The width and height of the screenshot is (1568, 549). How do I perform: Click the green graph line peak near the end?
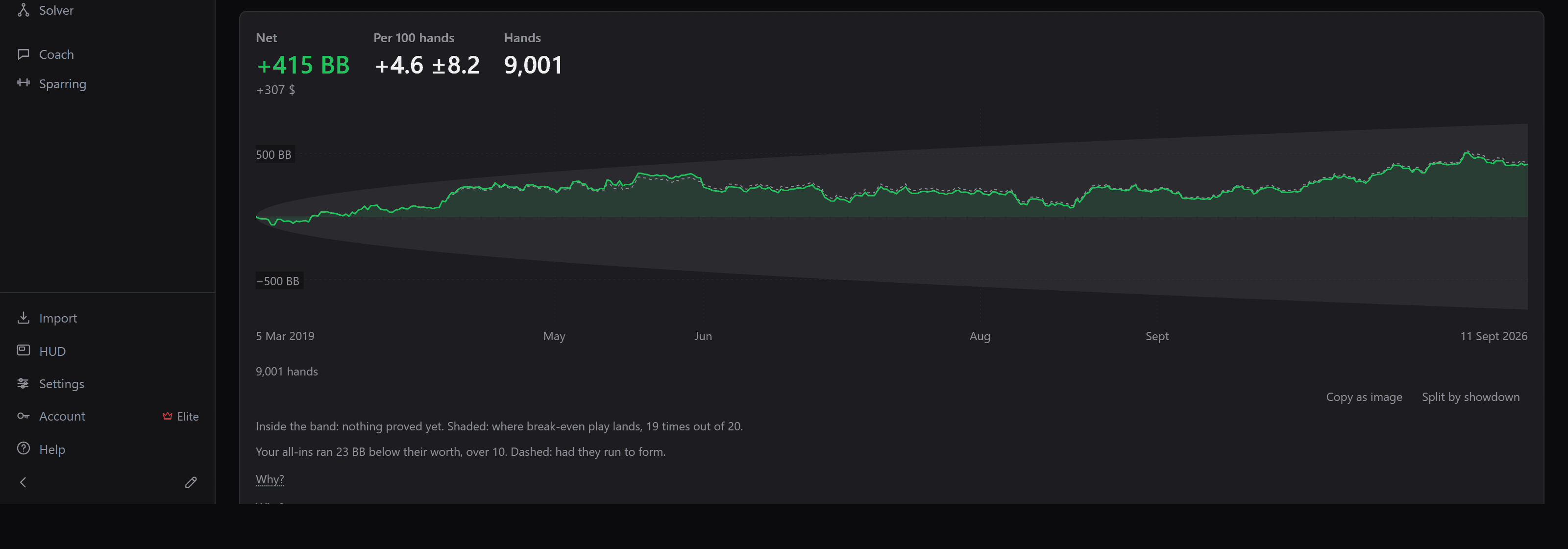[1467, 152]
